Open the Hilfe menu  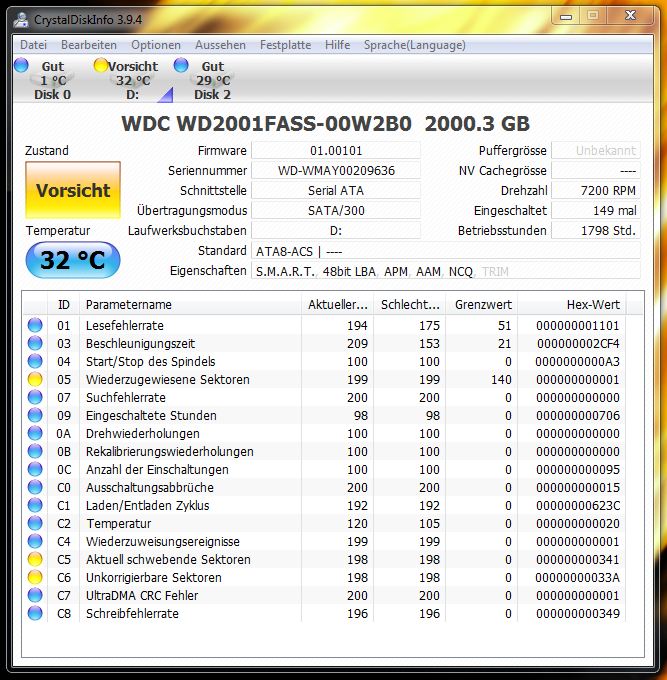coord(337,45)
